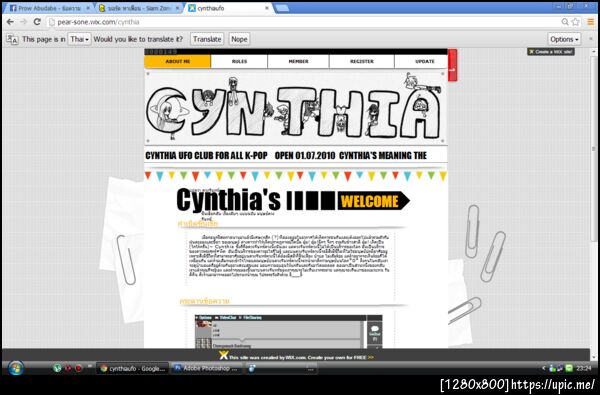Viewport: 600px width, 395px height.
Task: Click the Translate button
Action: [207, 39]
